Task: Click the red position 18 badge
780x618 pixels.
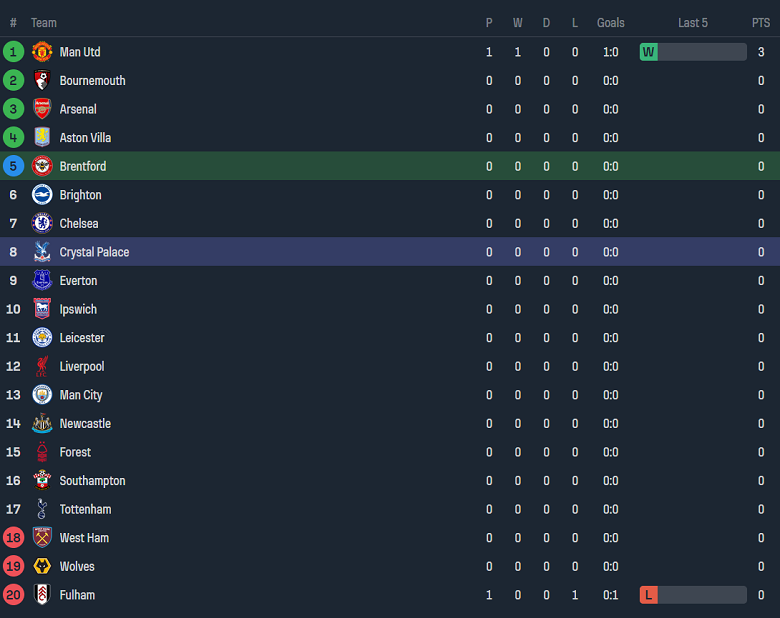Action: (13, 538)
